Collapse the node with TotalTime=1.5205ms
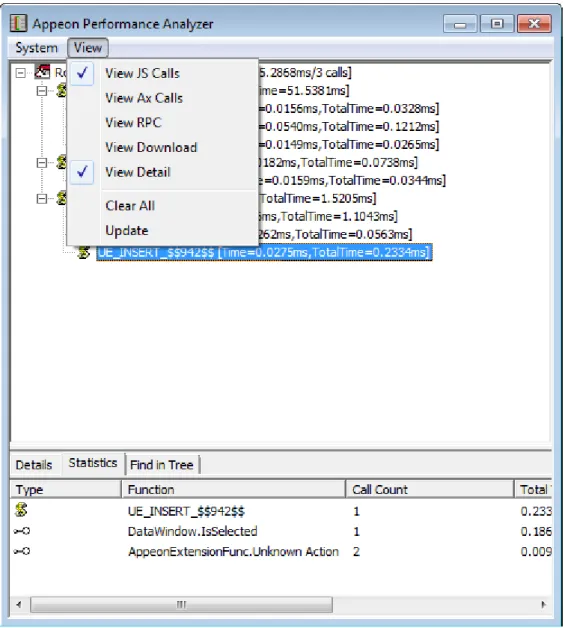The height and width of the screenshot is (628, 565). pos(42,199)
